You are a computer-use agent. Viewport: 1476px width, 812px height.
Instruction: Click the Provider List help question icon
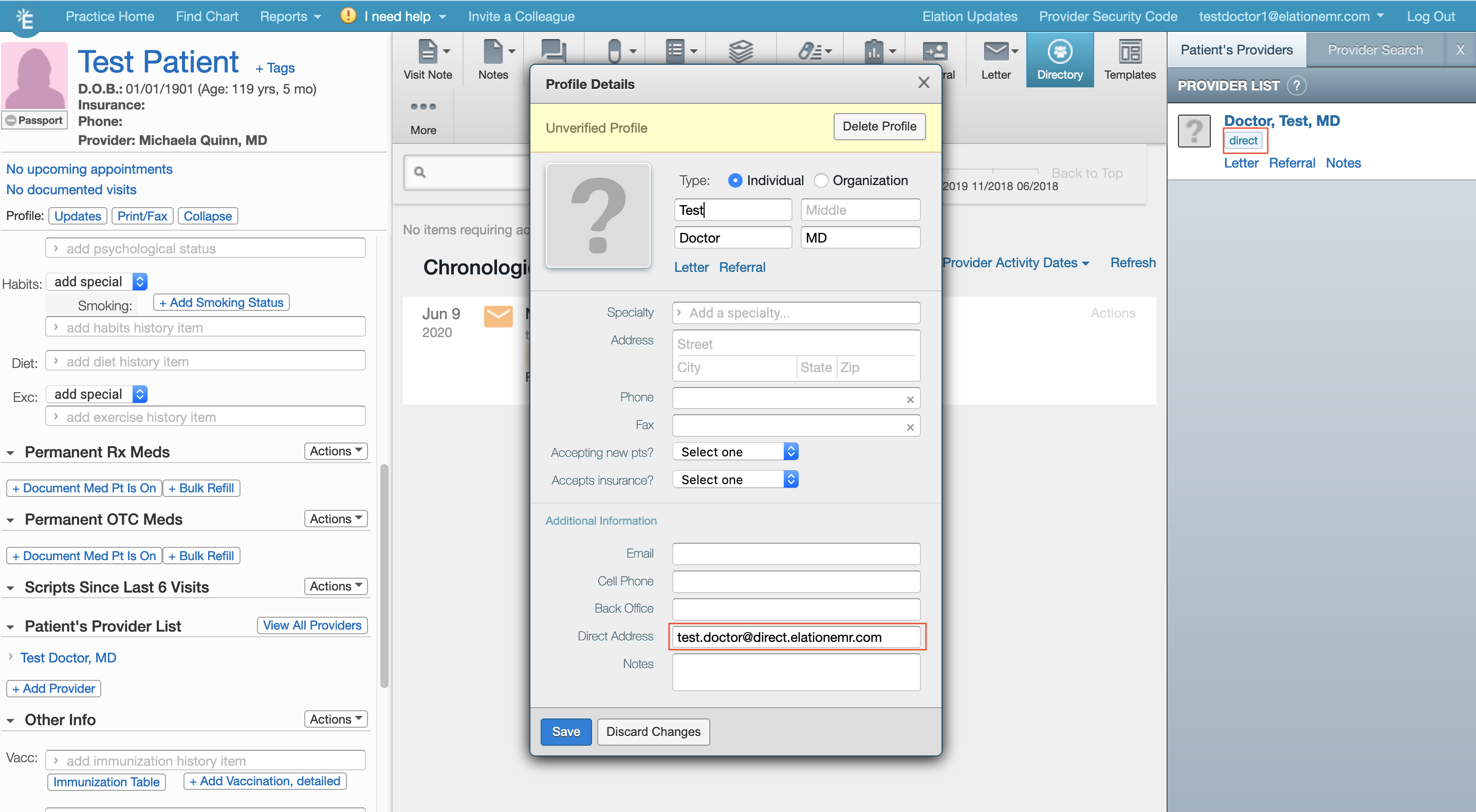tap(1297, 86)
